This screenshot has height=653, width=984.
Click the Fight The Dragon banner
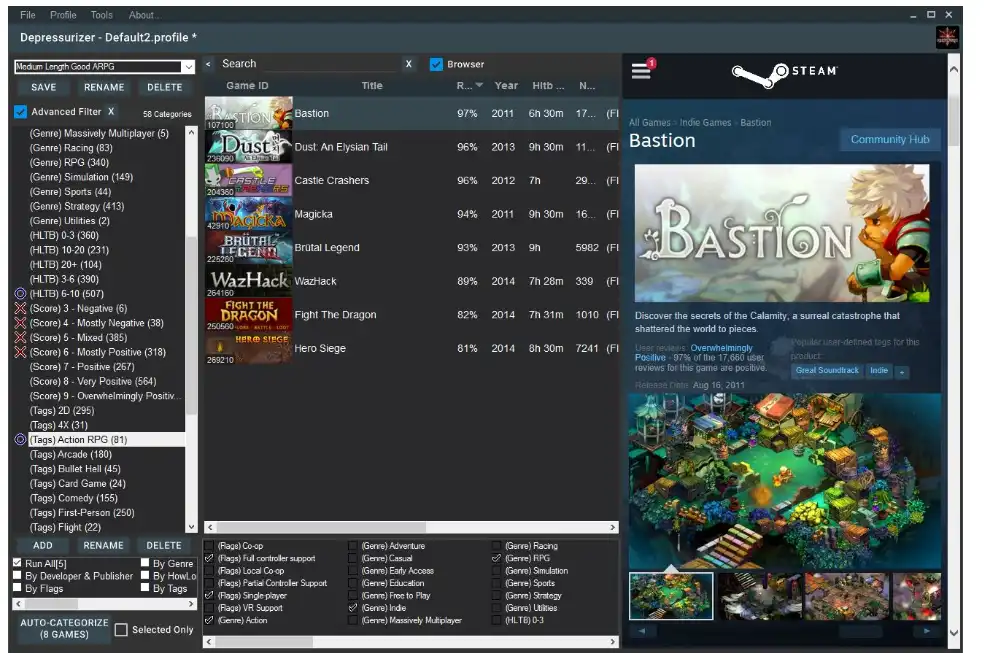click(x=249, y=315)
